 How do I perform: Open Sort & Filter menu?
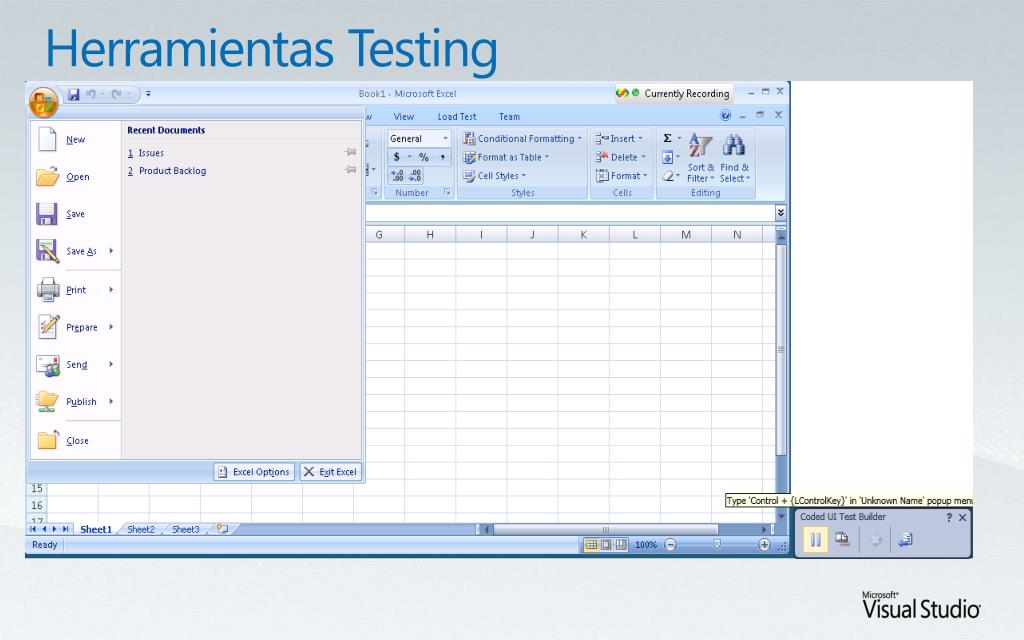701,158
